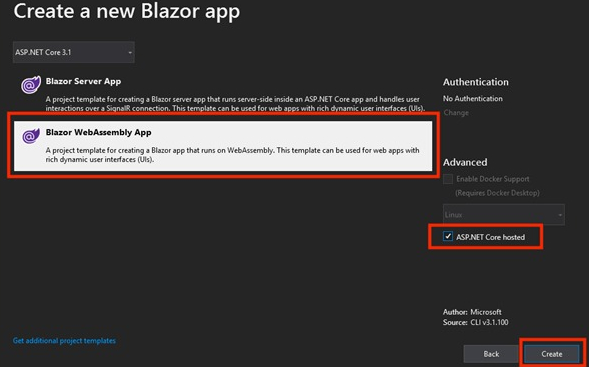Open the Linux OS dropdown

click(504, 215)
